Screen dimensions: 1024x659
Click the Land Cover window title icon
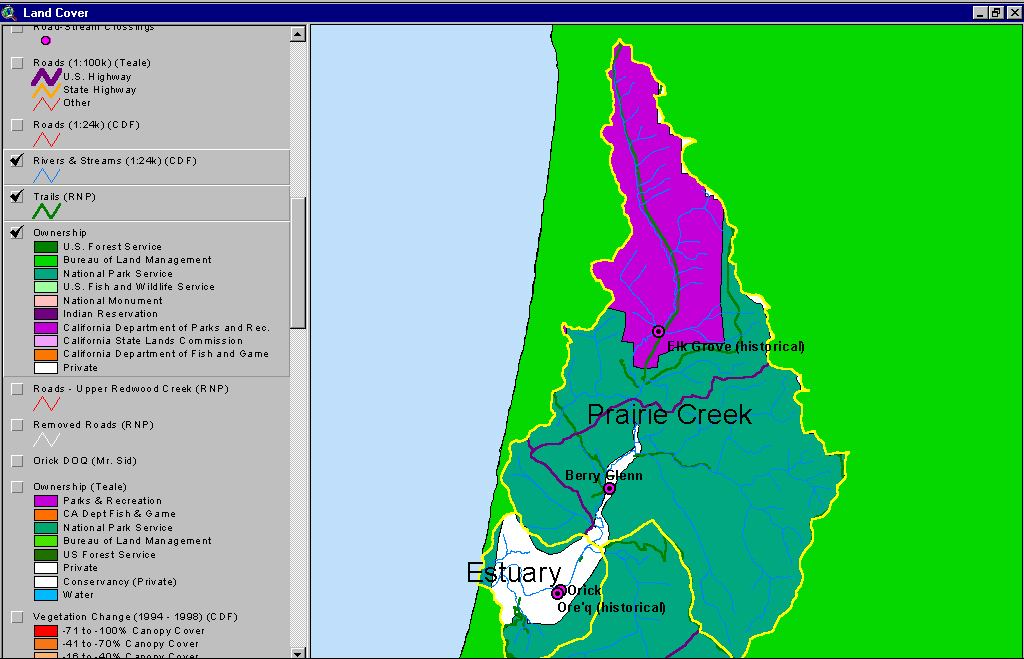pos(9,12)
